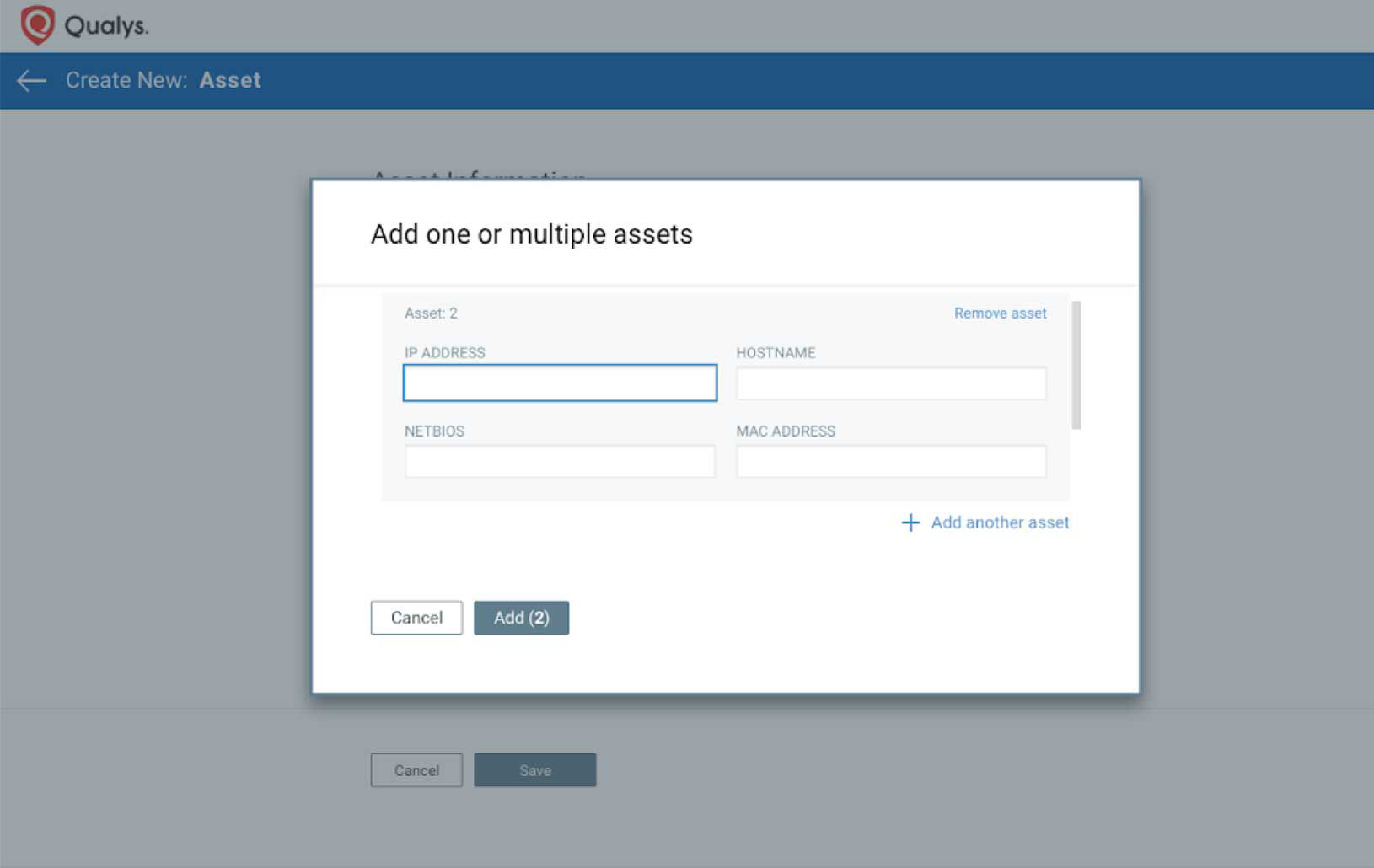The width and height of the screenshot is (1374, 868).
Task: Click the Asset: 2 label
Action: (432, 313)
